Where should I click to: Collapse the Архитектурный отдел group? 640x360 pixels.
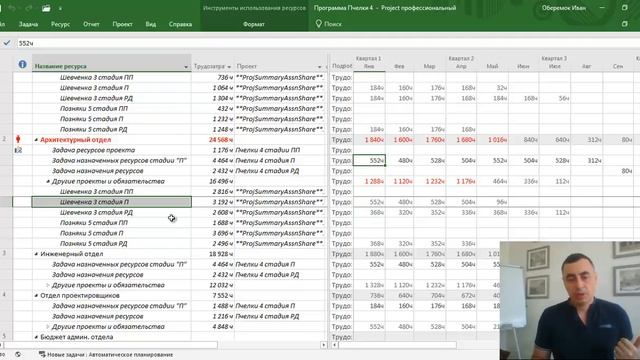36,140
